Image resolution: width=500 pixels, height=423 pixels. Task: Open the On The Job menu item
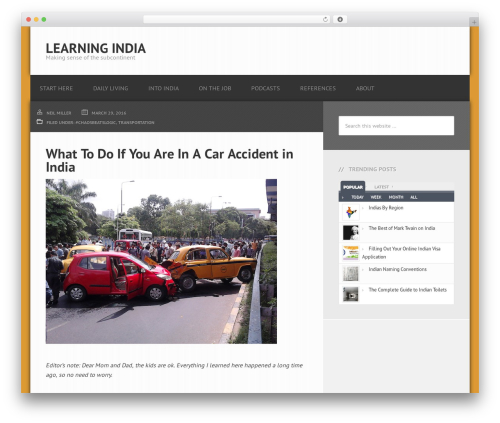pyautogui.click(x=215, y=88)
